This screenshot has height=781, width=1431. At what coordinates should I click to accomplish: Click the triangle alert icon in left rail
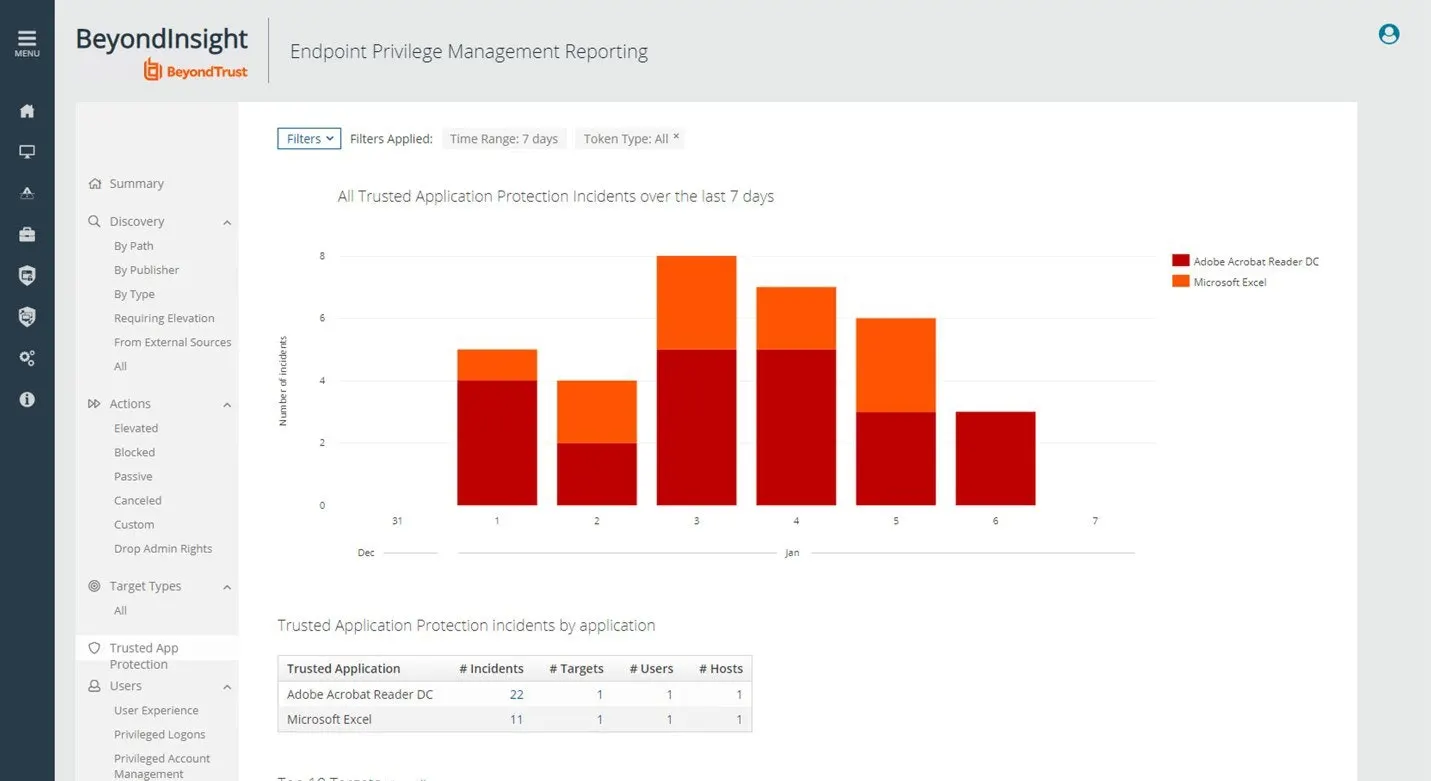click(27, 193)
